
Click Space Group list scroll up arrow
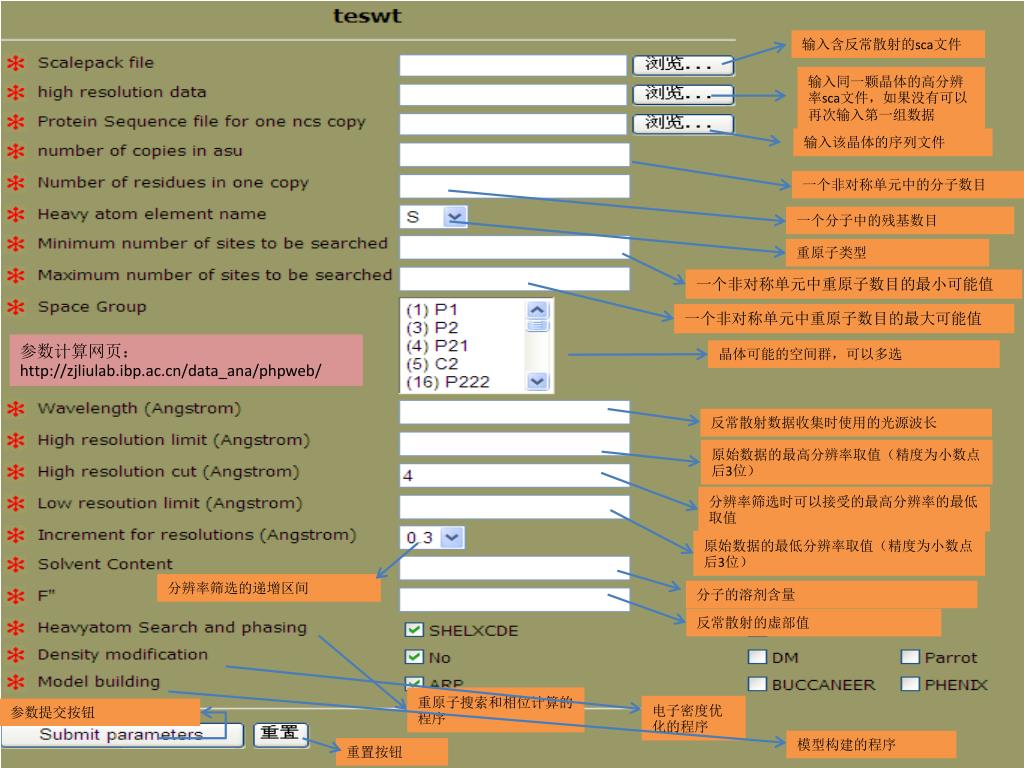point(537,310)
